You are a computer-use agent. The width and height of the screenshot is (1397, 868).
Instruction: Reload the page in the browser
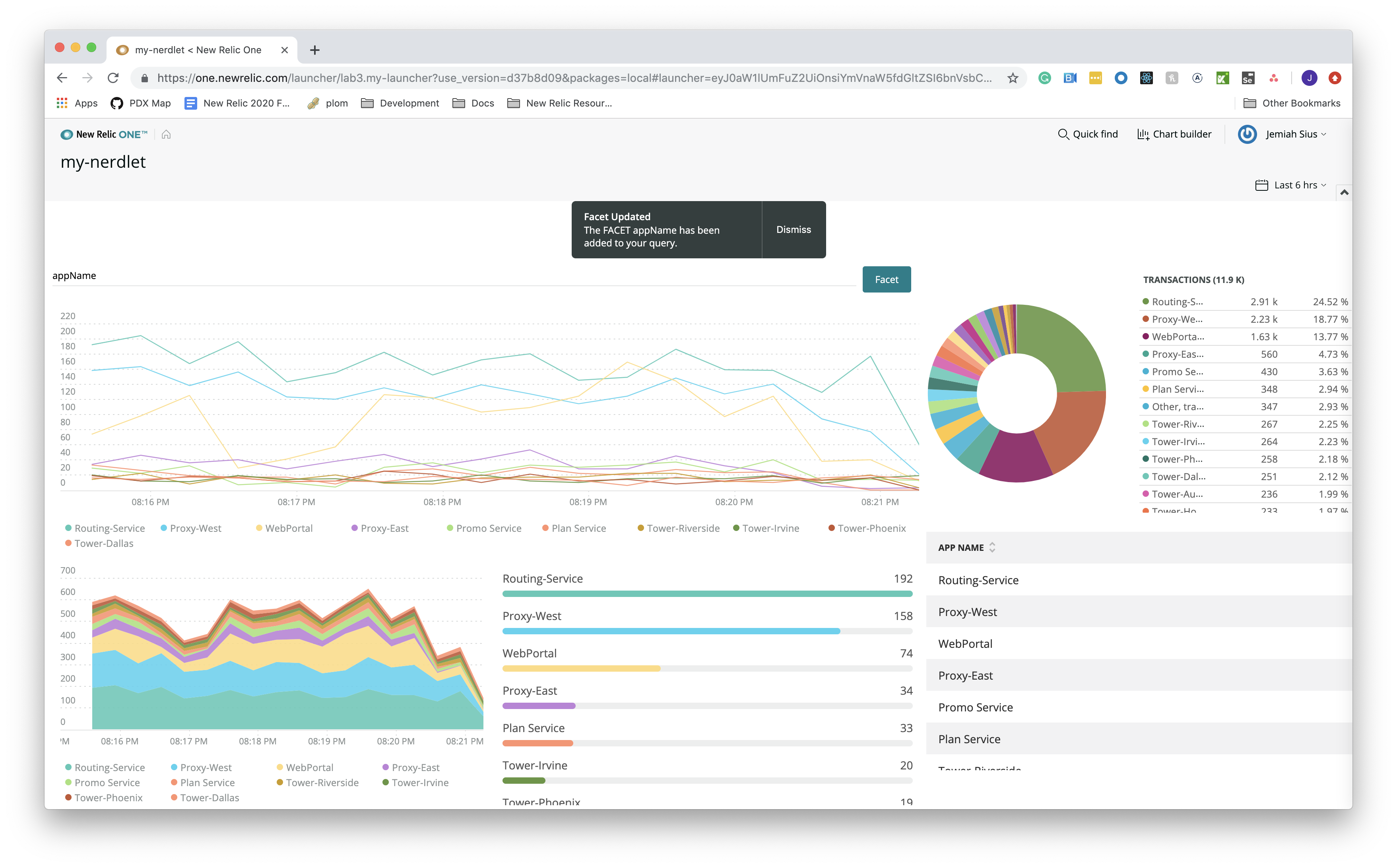113,78
